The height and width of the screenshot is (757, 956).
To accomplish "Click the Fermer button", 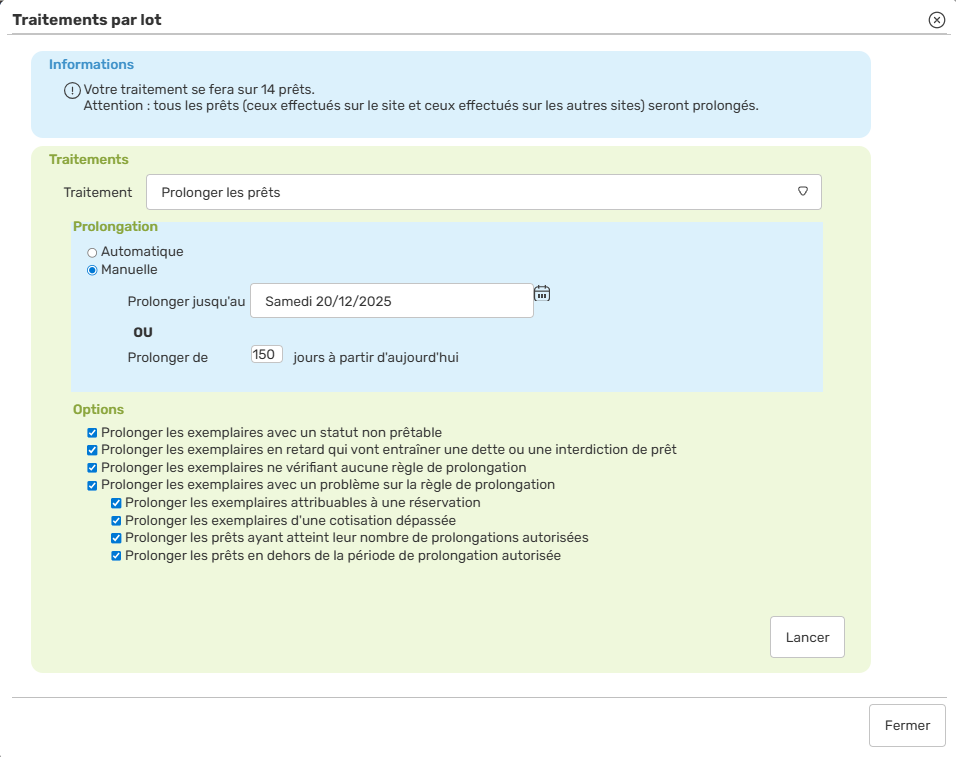I will [x=907, y=725].
